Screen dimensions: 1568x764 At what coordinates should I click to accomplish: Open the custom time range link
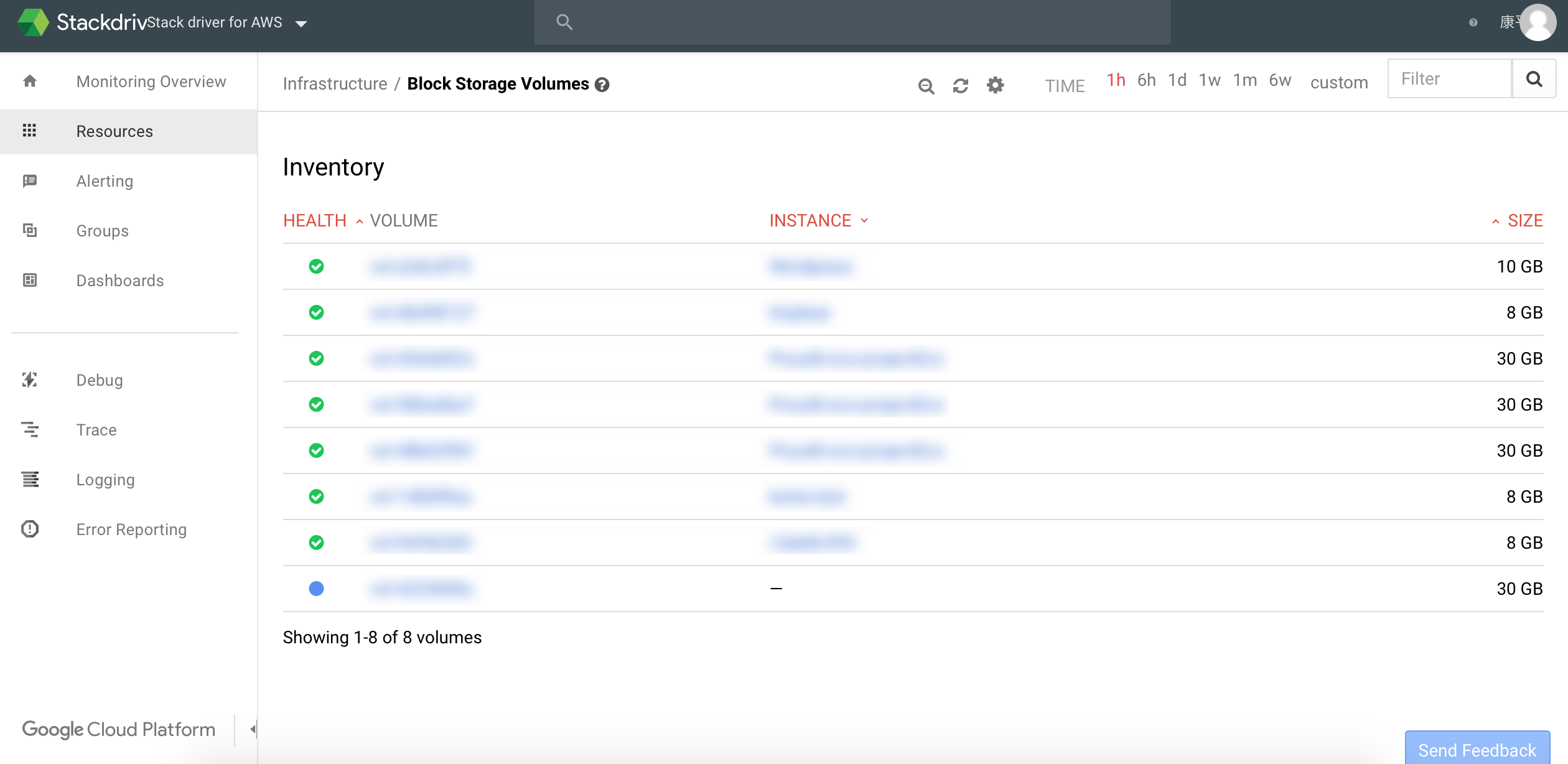1338,83
